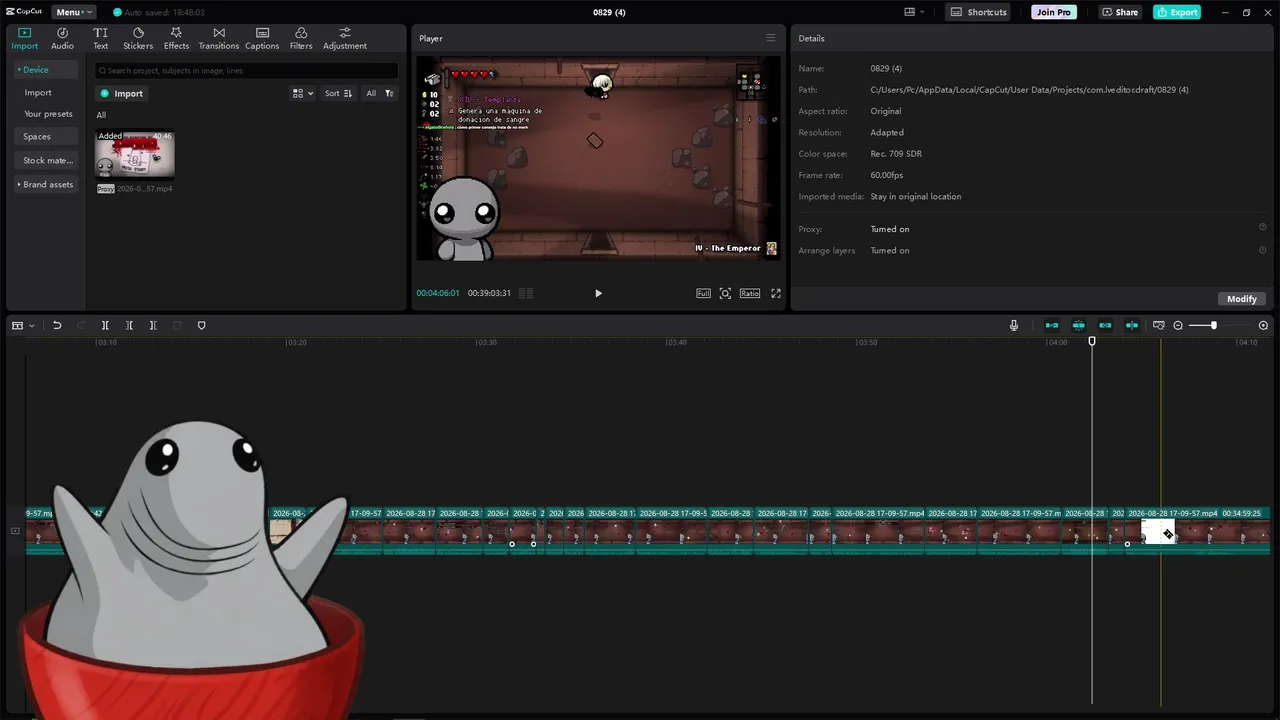Image resolution: width=1280 pixels, height=720 pixels.
Task: Click the Share button
Action: (x=1120, y=12)
